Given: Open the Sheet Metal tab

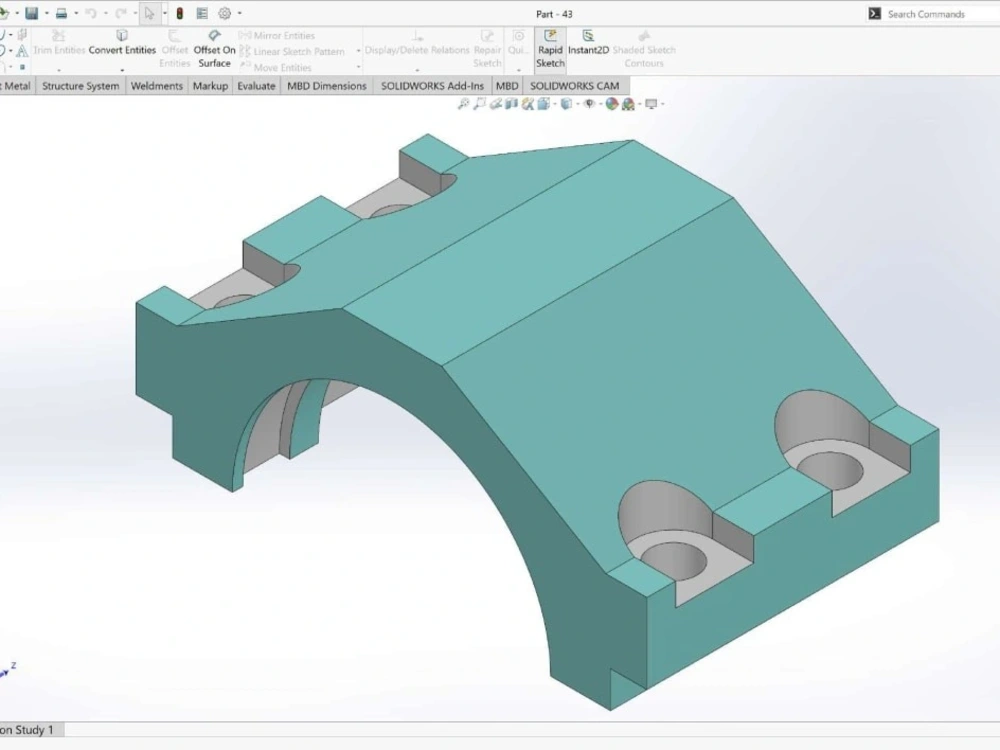Looking at the screenshot, I should point(16,86).
